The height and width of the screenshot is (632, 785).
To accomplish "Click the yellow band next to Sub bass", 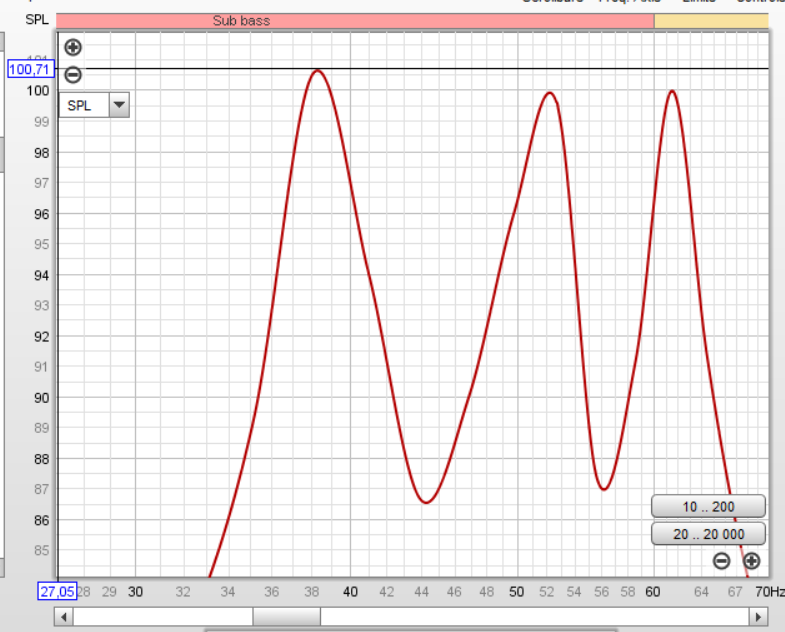I will pos(710,20).
